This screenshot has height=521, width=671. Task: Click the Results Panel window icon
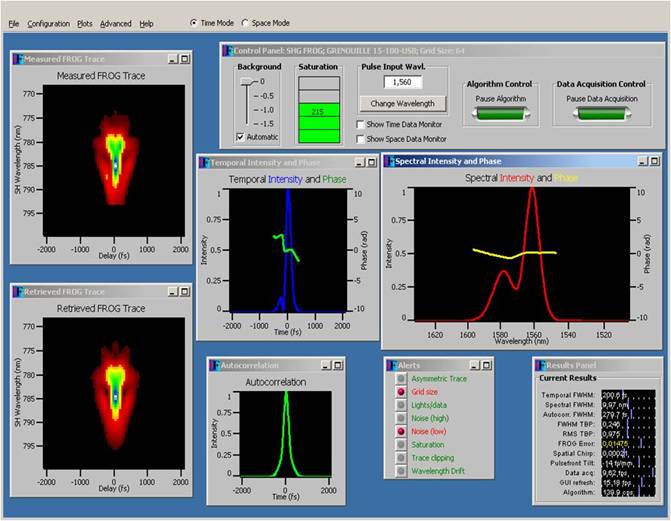coord(541,365)
